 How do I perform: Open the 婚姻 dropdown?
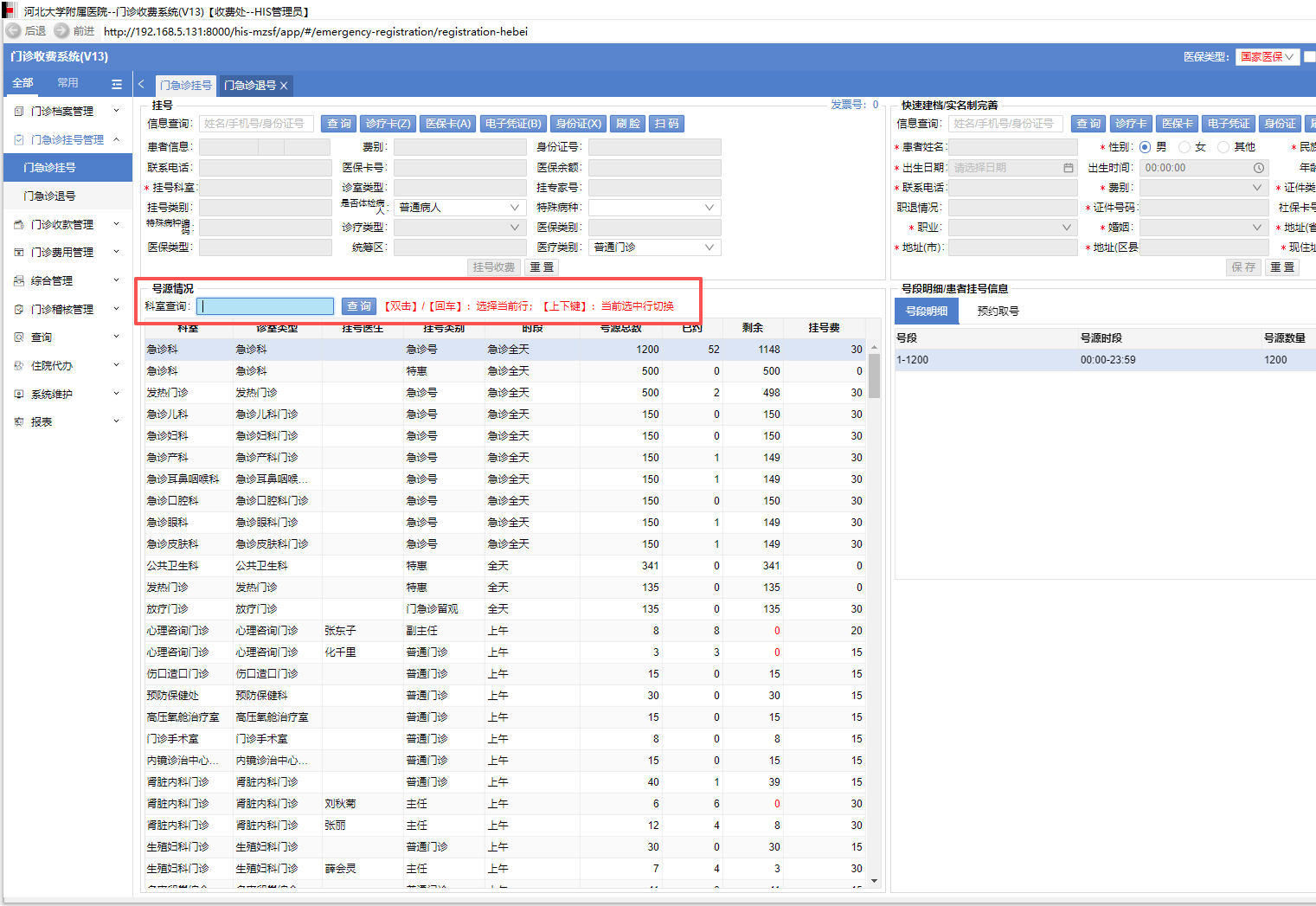1204,228
